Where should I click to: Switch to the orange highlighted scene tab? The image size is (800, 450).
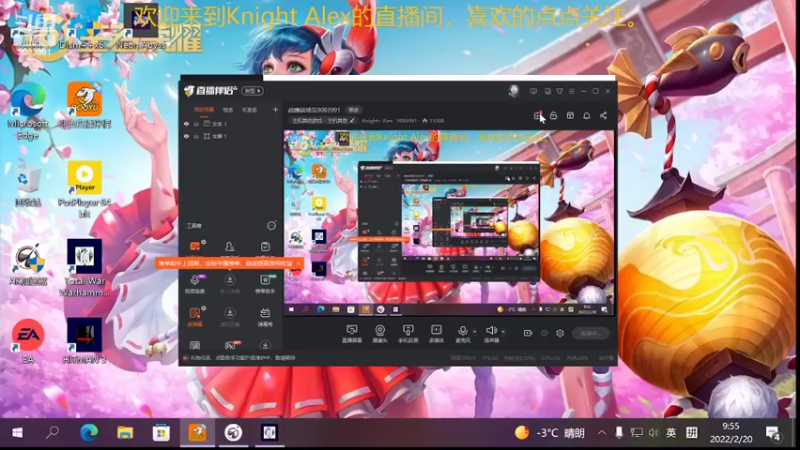204,110
